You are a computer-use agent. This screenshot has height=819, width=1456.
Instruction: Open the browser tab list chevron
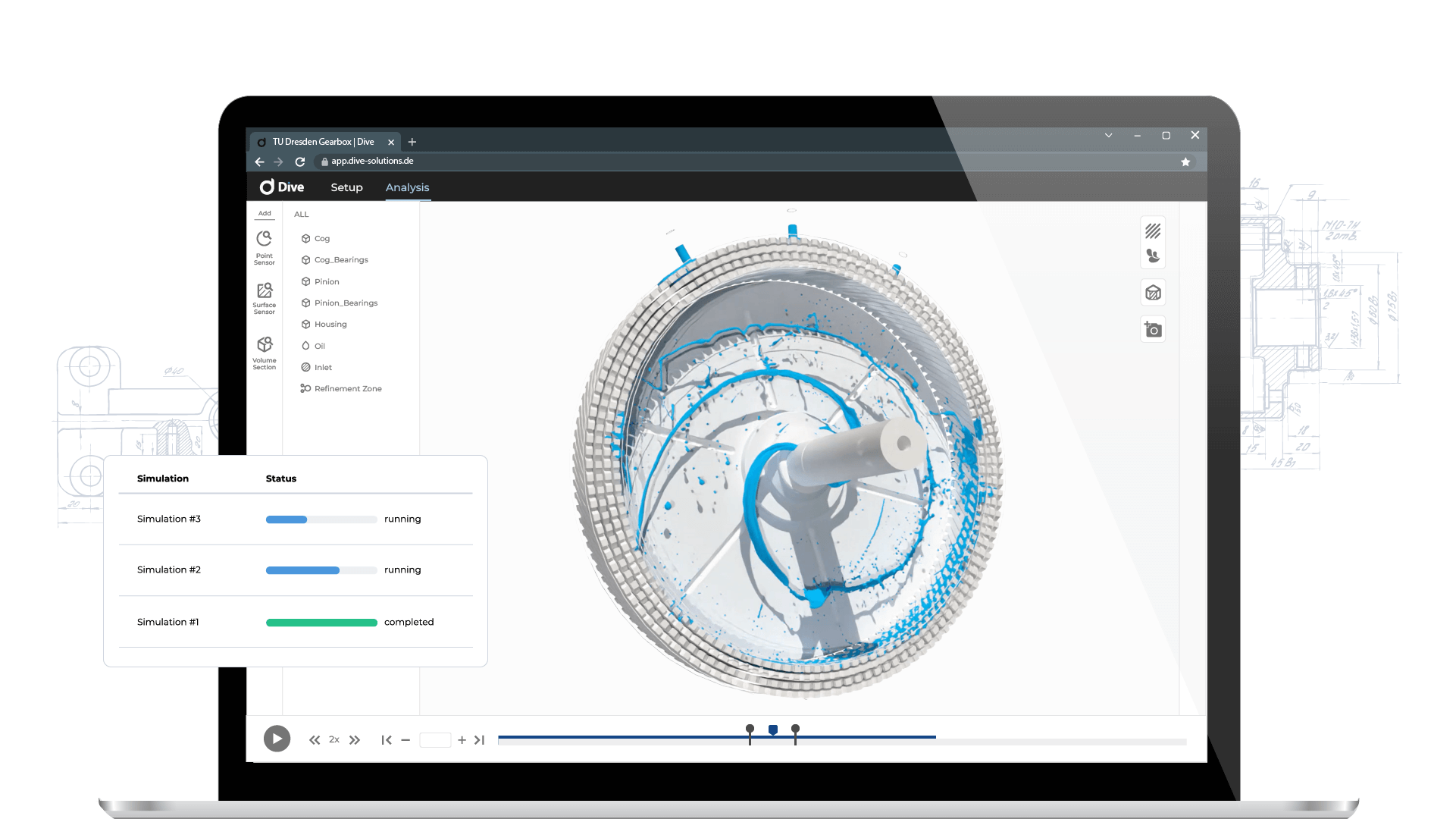pos(1108,136)
